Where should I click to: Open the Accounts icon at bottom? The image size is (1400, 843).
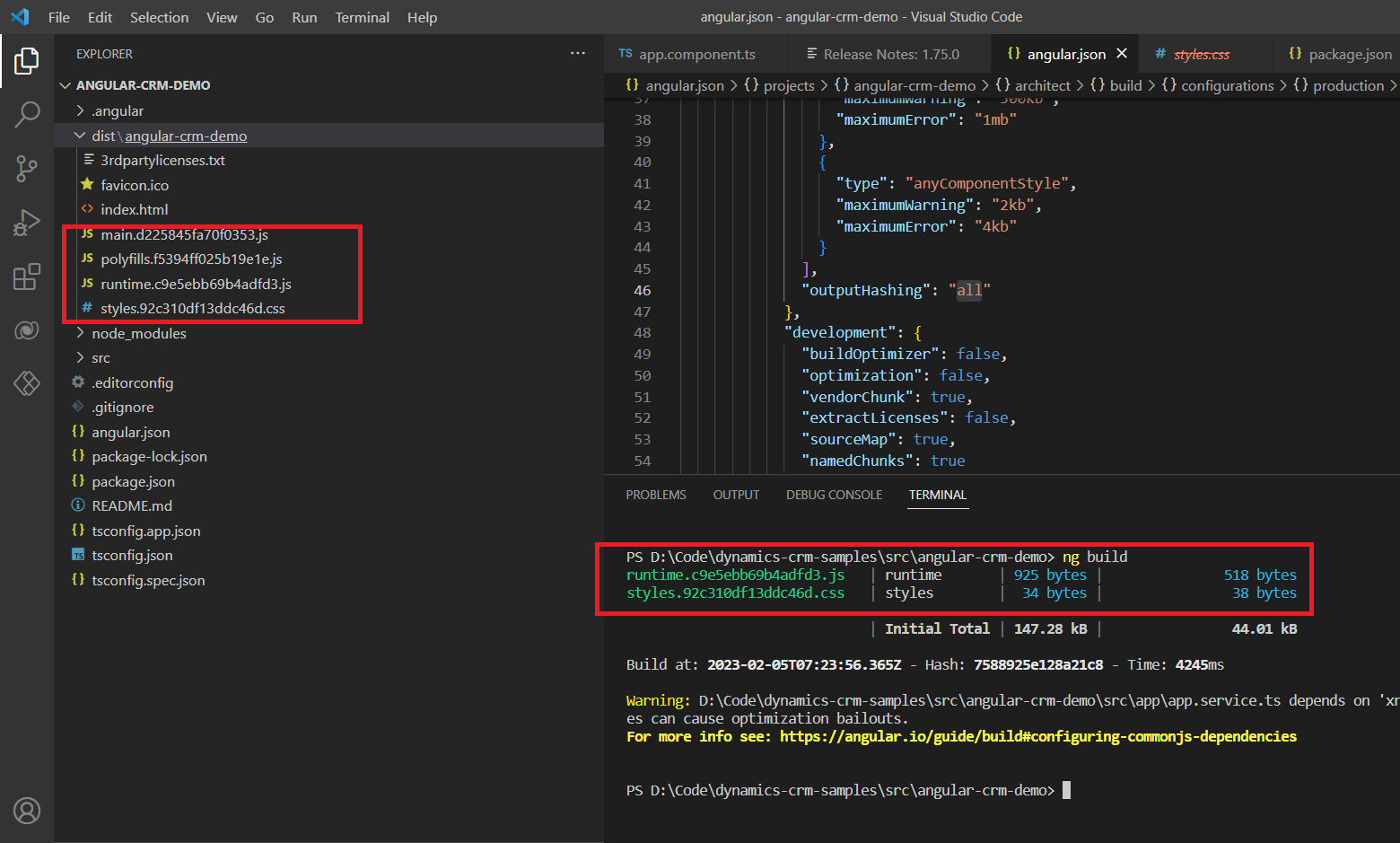click(27, 811)
